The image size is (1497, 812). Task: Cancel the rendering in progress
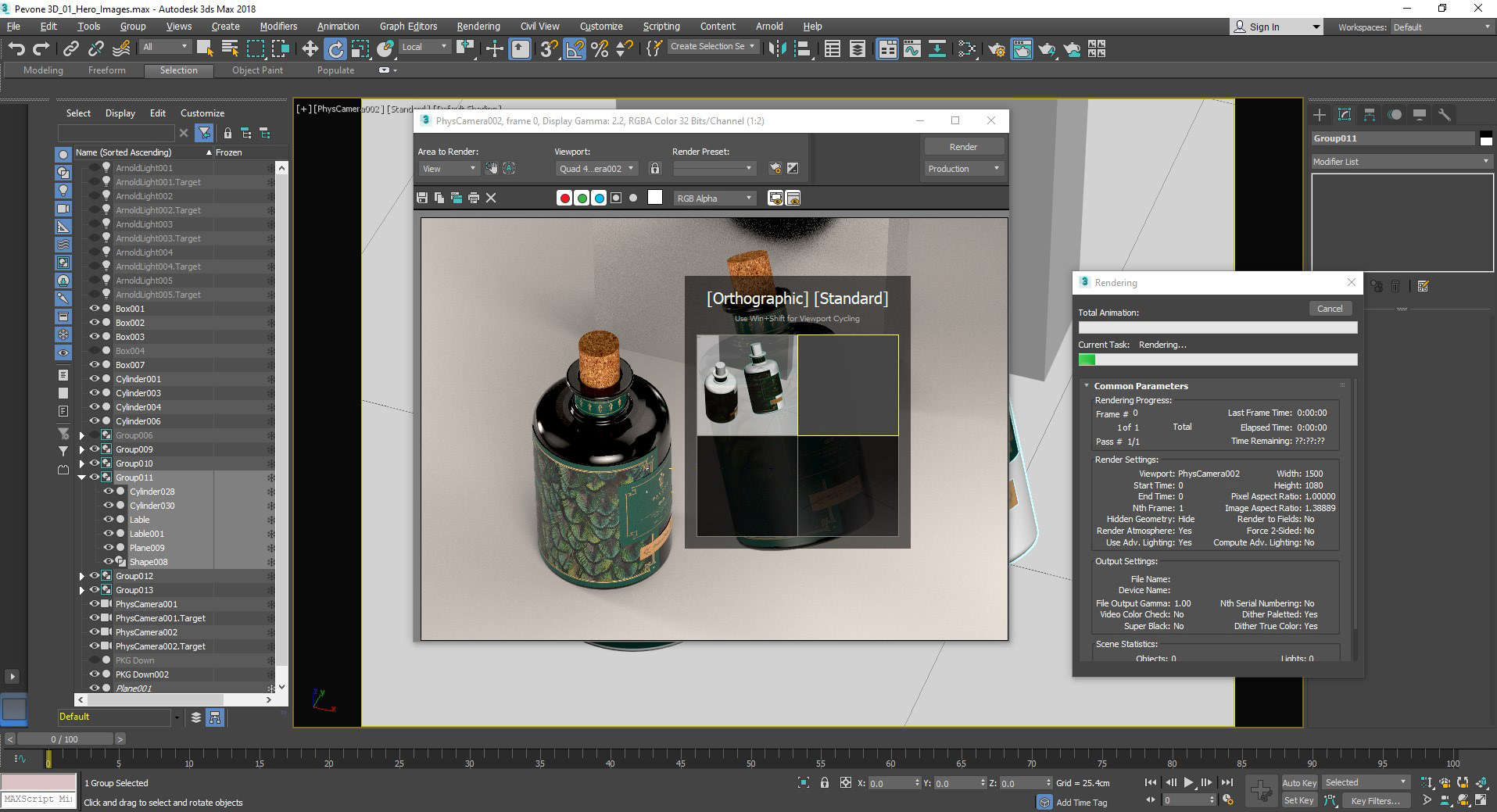1330,309
